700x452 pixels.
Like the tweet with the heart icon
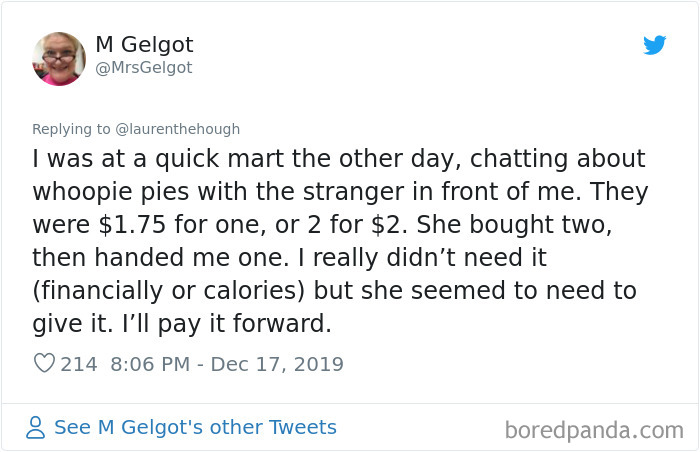44,363
